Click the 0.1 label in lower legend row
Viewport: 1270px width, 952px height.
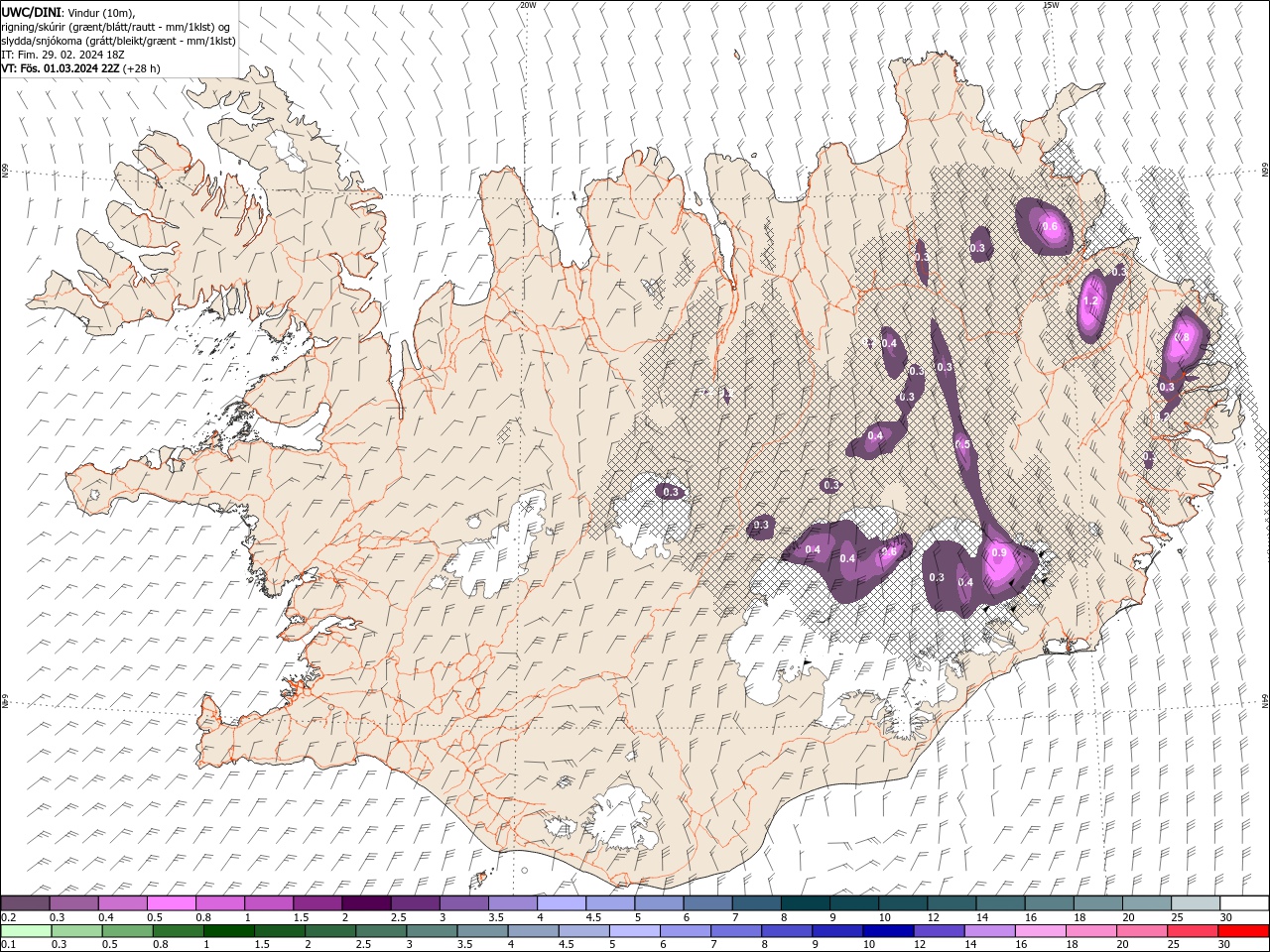click(8, 945)
